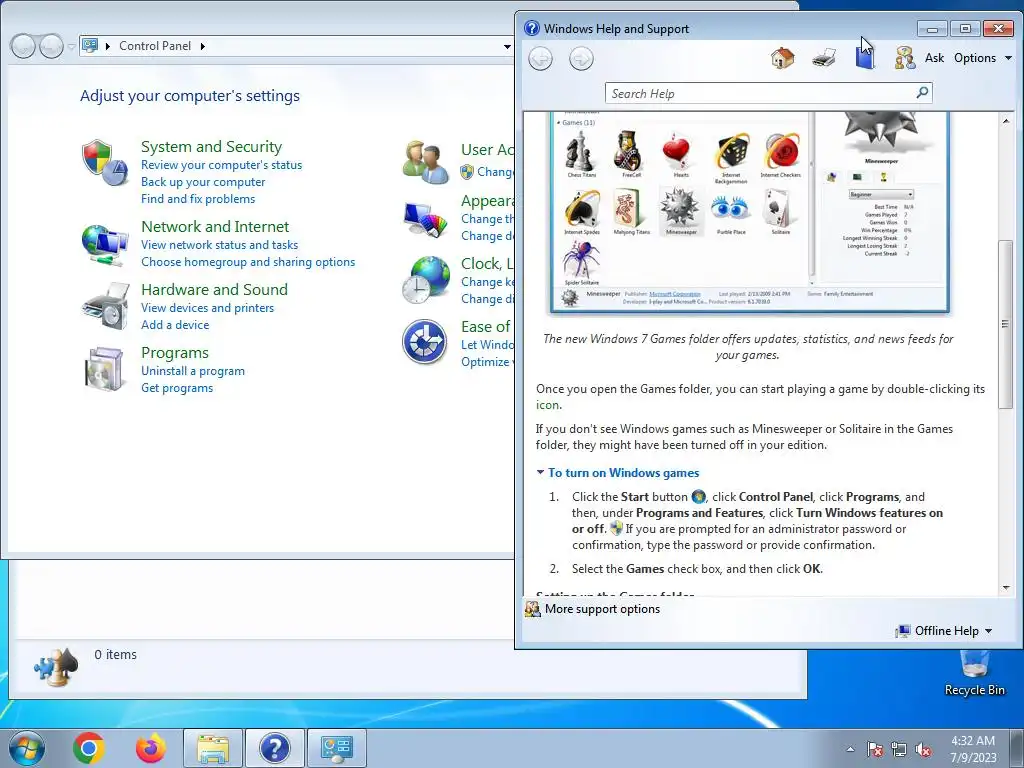1024x768 pixels.
Task: Launch Firefox from the taskbar
Action: point(151,748)
